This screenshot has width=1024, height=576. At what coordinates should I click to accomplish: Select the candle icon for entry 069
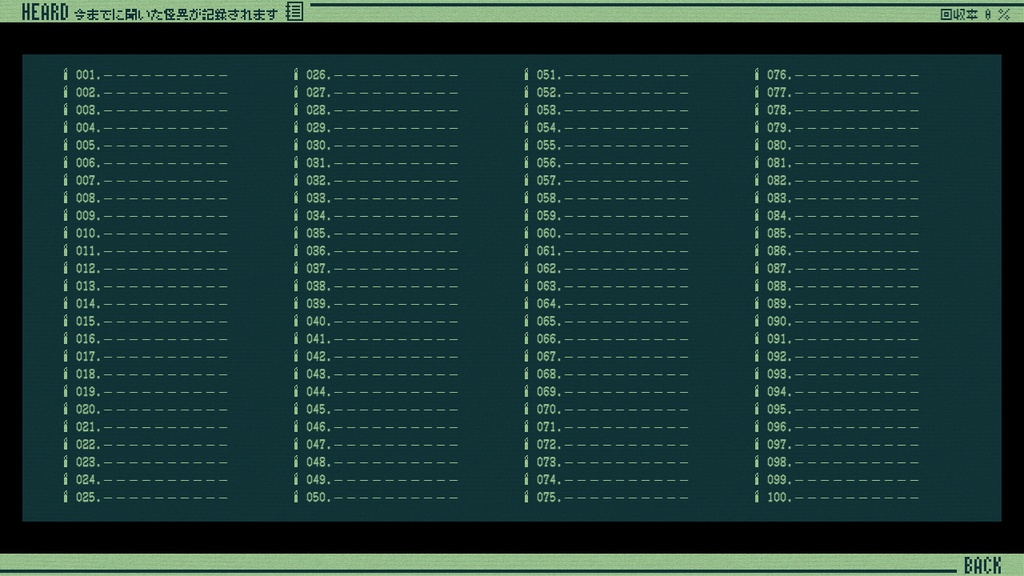pyautogui.click(x=526, y=391)
